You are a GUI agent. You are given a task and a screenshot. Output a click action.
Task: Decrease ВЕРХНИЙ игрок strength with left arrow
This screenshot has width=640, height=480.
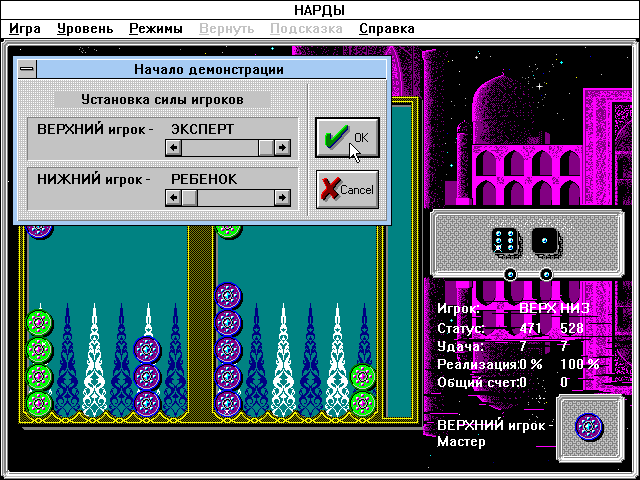(x=173, y=147)
